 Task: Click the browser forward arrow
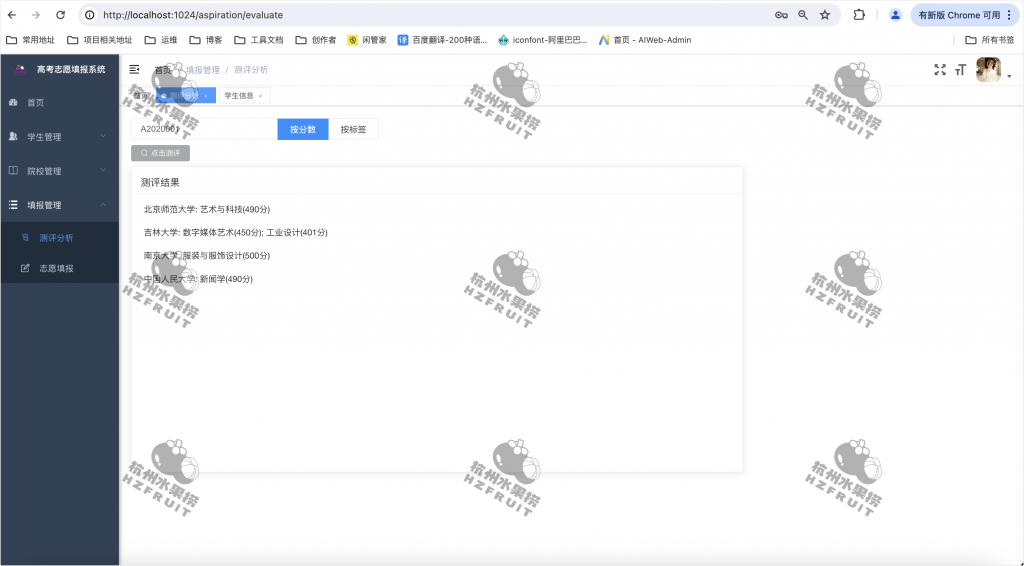pos(36,15)
